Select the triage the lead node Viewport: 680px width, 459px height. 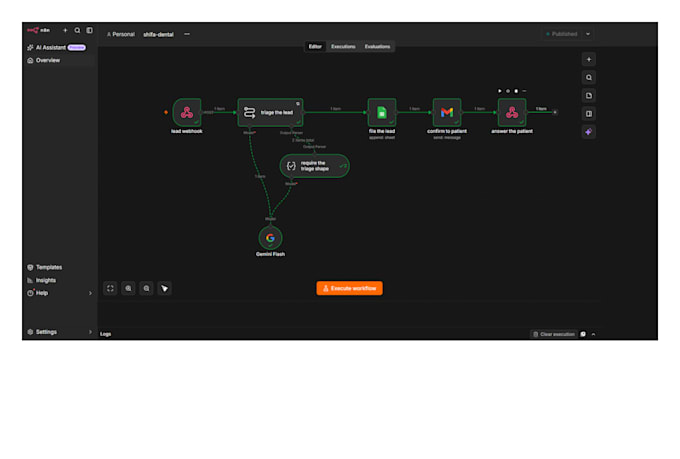[x=270, y=112]
